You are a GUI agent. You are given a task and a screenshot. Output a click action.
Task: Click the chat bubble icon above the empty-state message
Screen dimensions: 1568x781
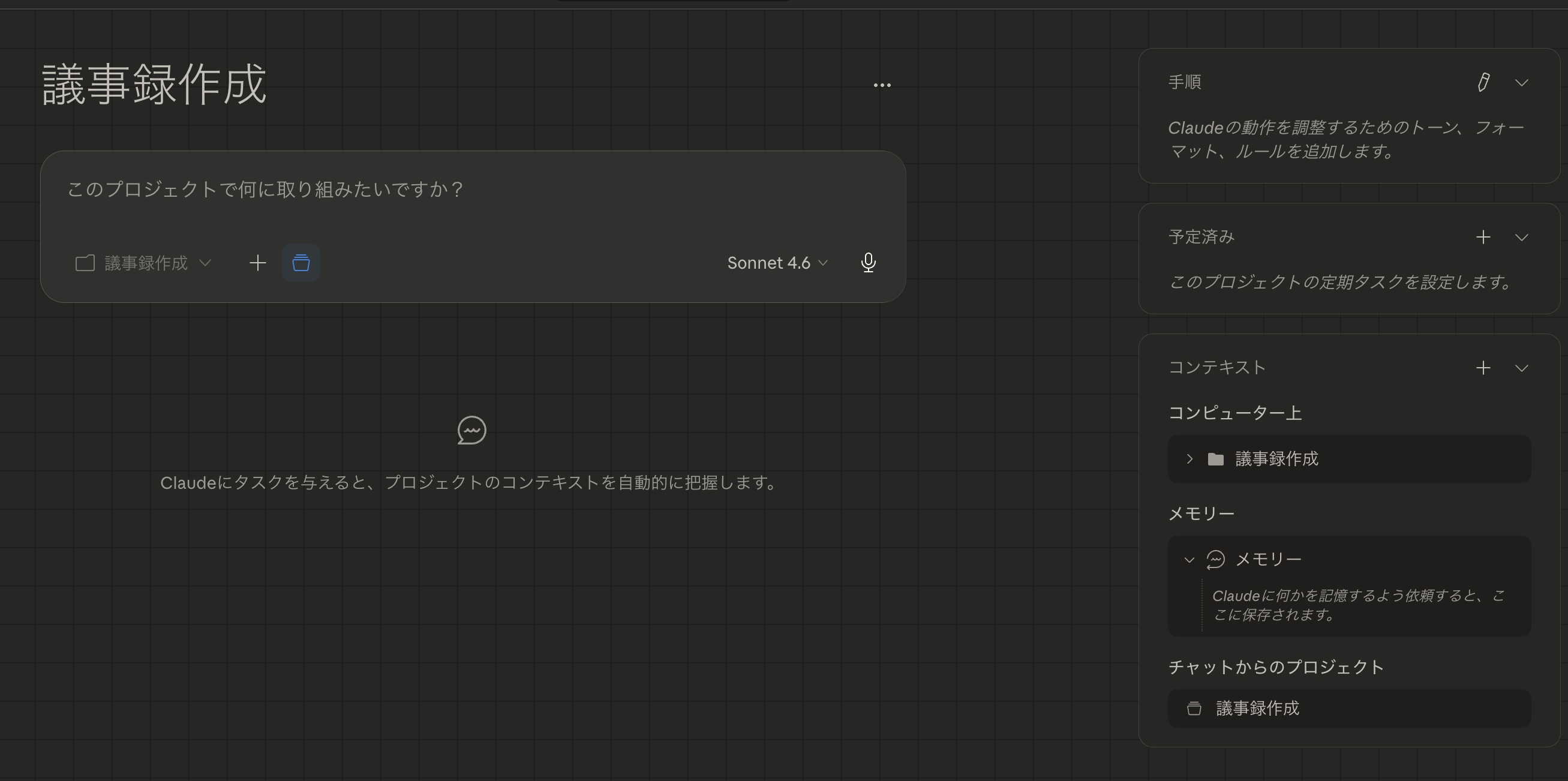[x=471, y=429]
